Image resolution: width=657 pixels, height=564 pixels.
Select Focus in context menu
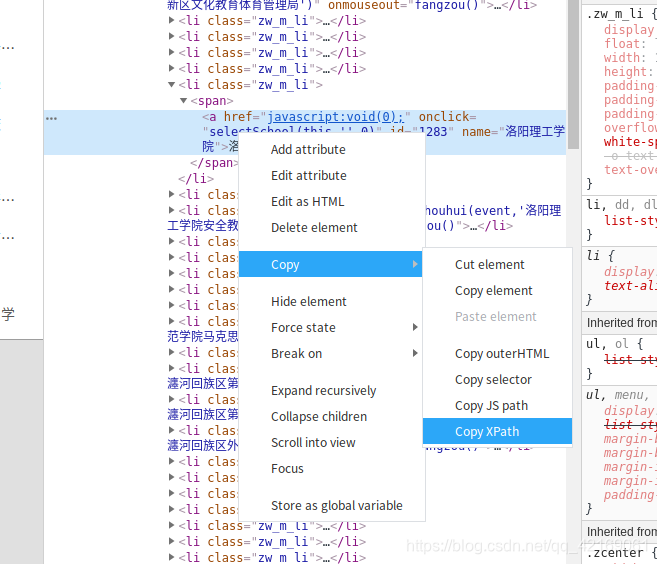(287, 468)
